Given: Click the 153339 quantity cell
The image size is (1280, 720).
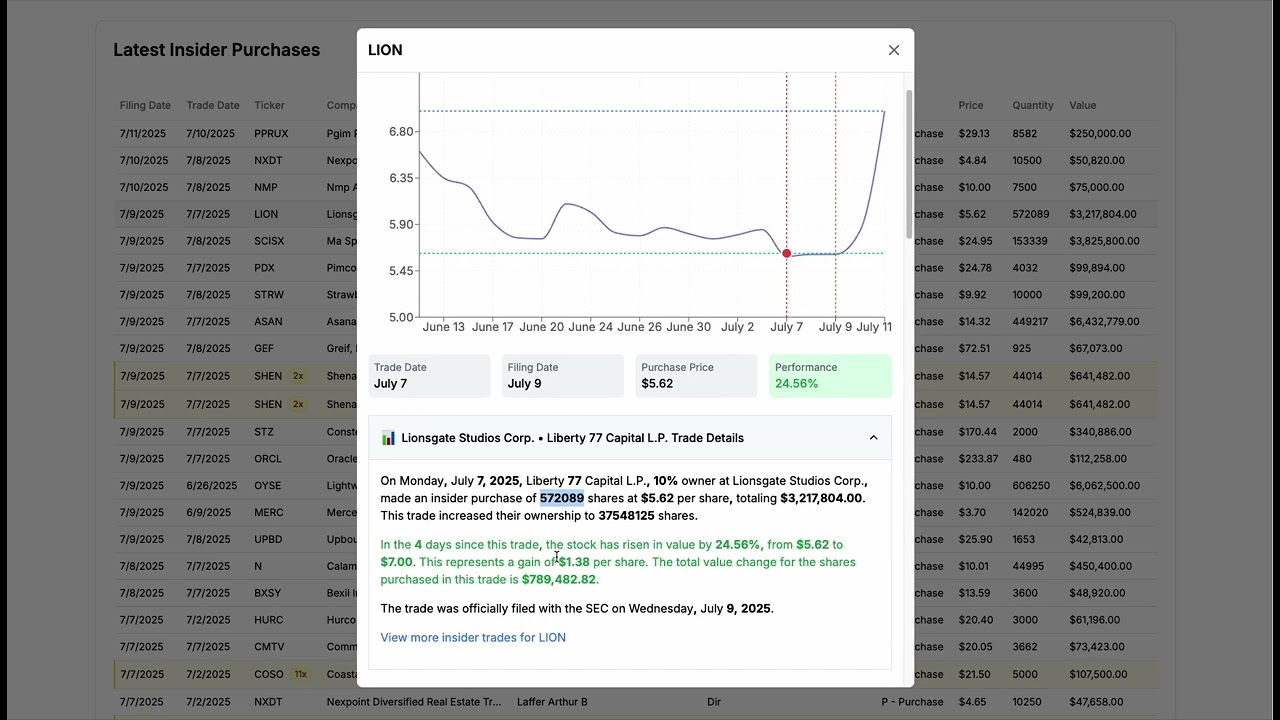Looking at the screenshot, I should click(x=1030, y=241).
